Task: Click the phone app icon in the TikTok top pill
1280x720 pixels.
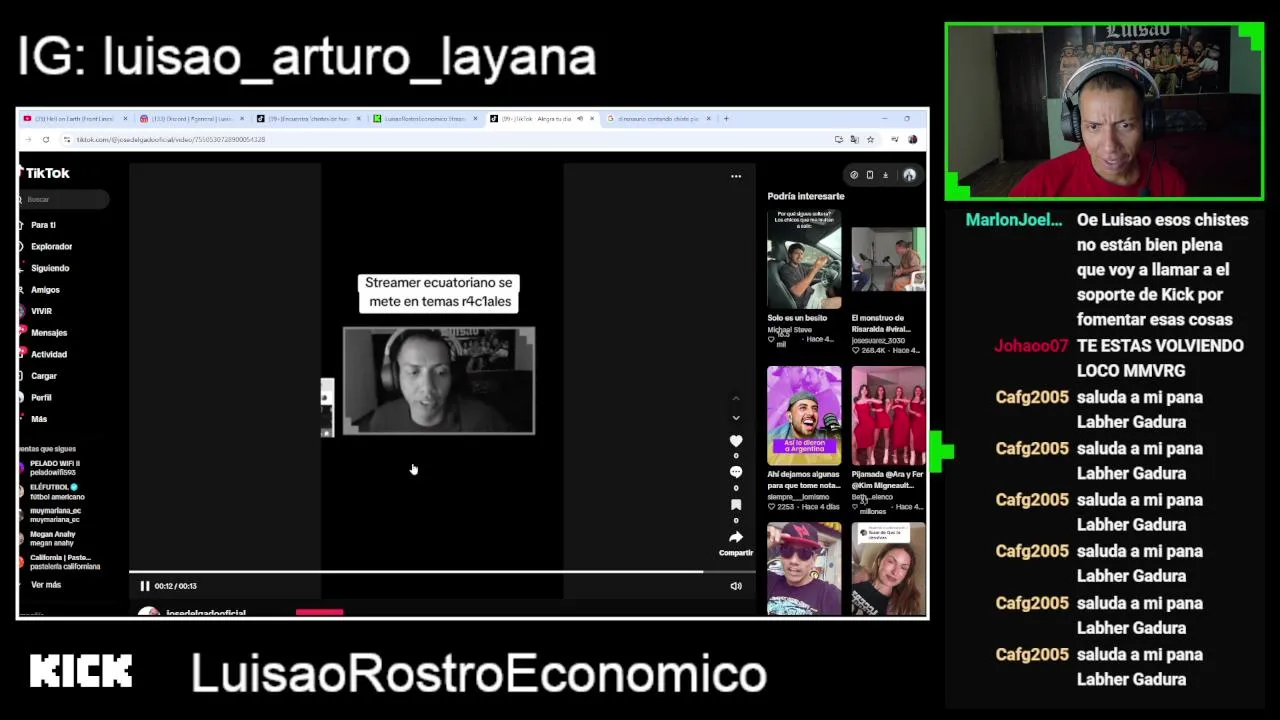Action: point(869,175)
